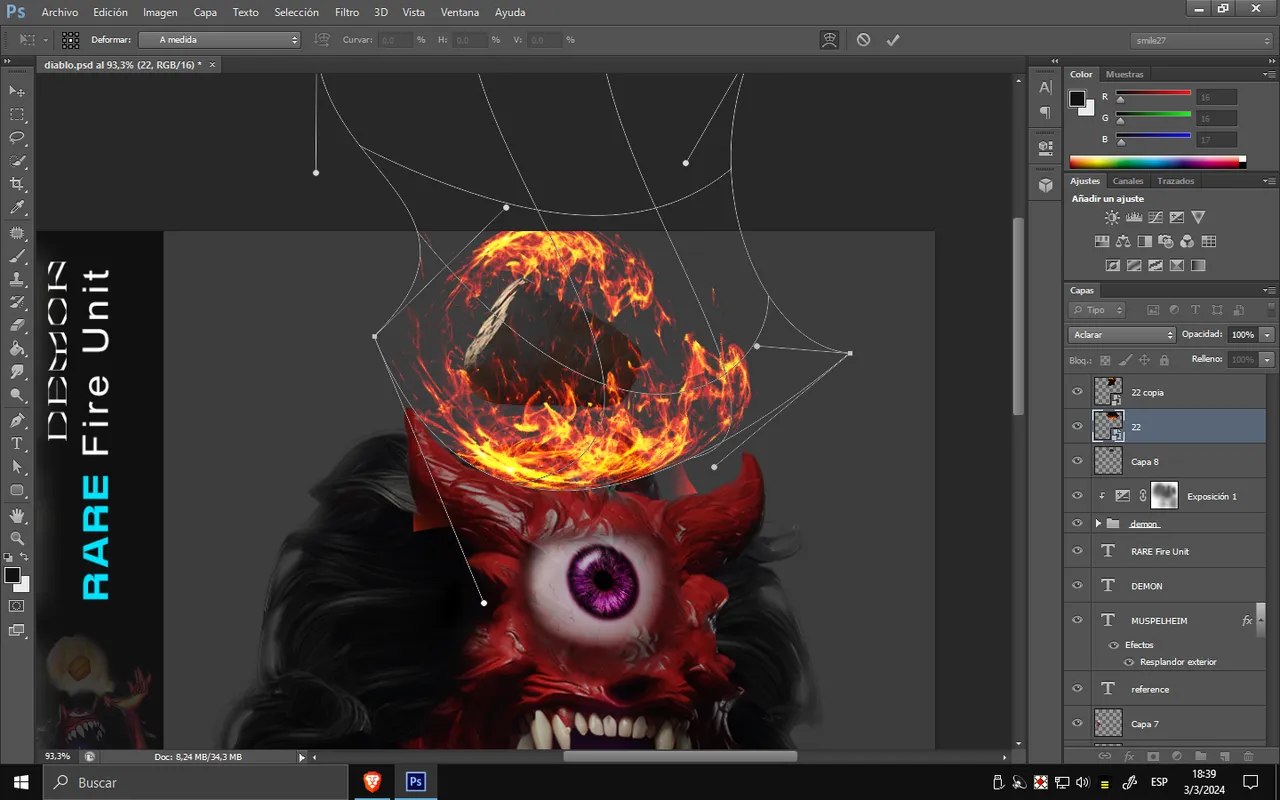Click the Buscar taskbar search box
1280x800 pixels.
[x=197, y=782]
